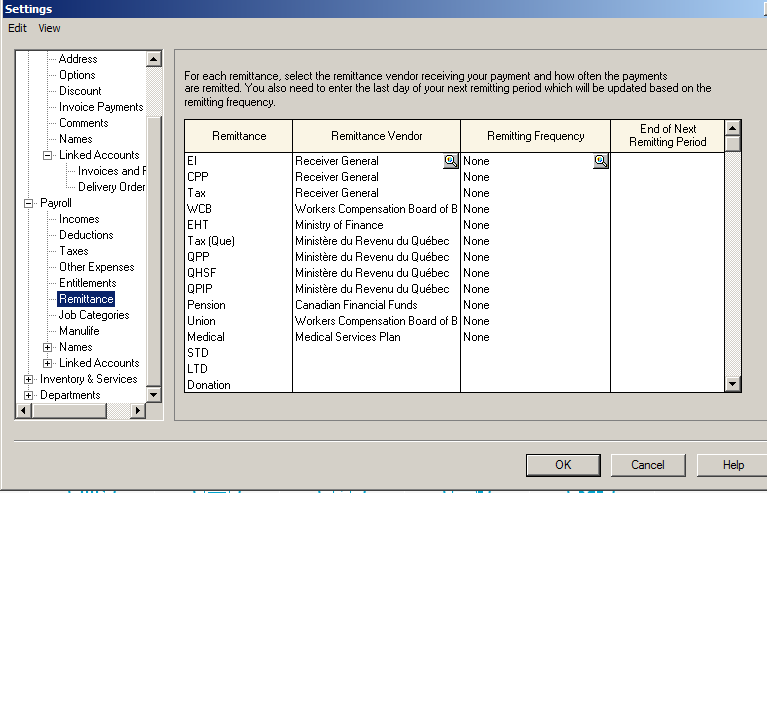
Task: Expand the Departments node
Action: click(x=28, y=395)
